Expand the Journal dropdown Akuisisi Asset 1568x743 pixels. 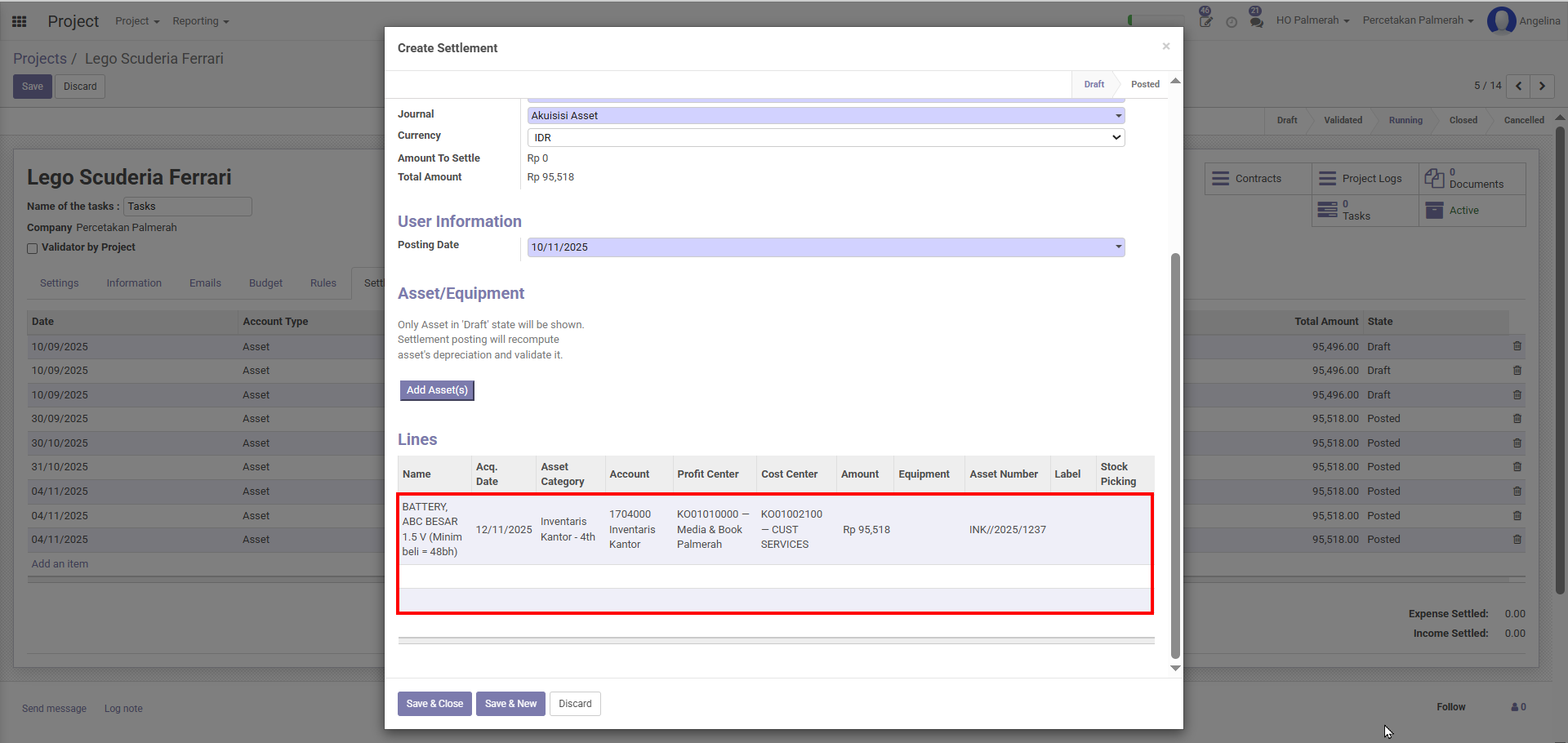tap(826, 116)
